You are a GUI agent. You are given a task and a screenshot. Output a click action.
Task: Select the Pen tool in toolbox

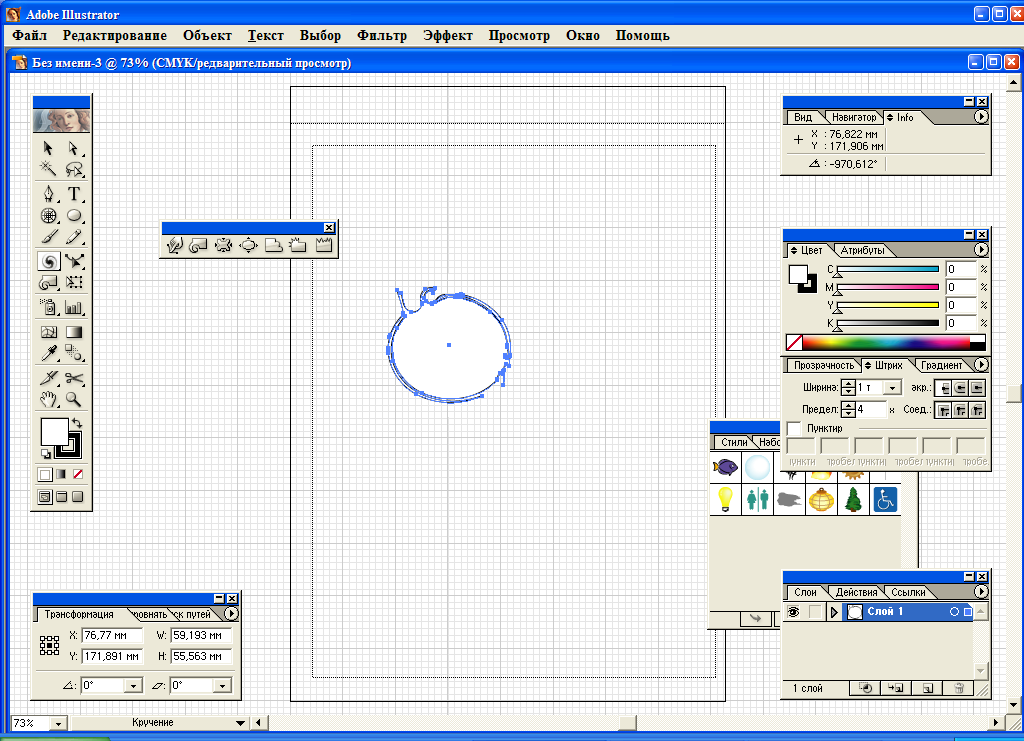[48, 193]
